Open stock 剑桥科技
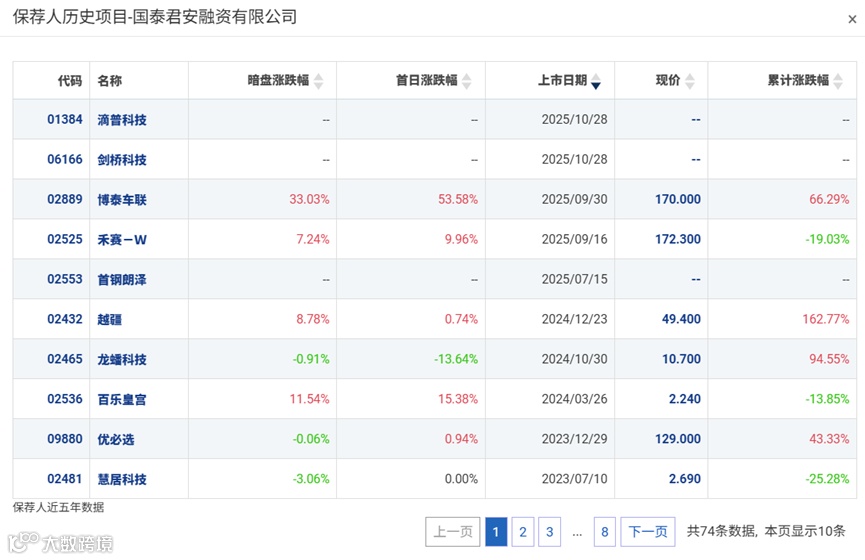Screen dimensions: 865x560 pyautogui.click(x=122, y=160)
